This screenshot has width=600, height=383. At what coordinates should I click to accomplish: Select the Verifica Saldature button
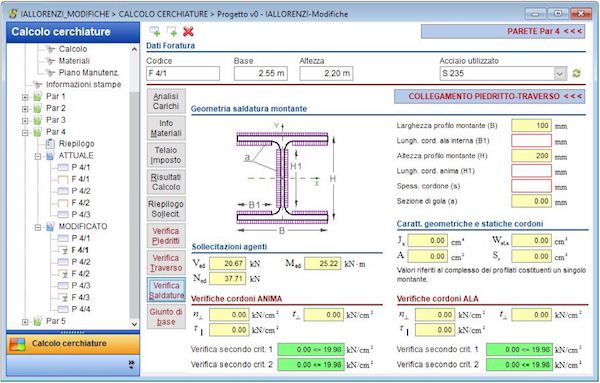[x=166, y=290]
